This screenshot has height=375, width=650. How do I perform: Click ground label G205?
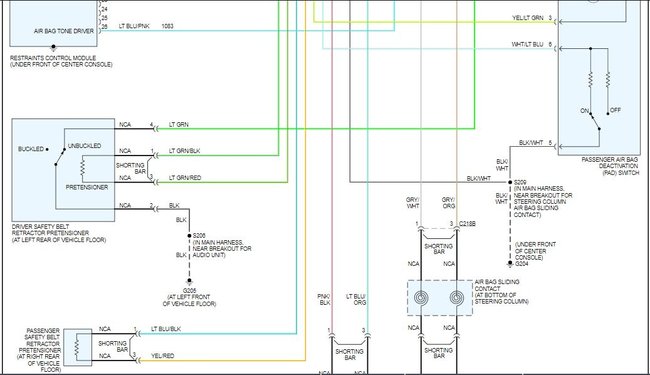[189, 291]
